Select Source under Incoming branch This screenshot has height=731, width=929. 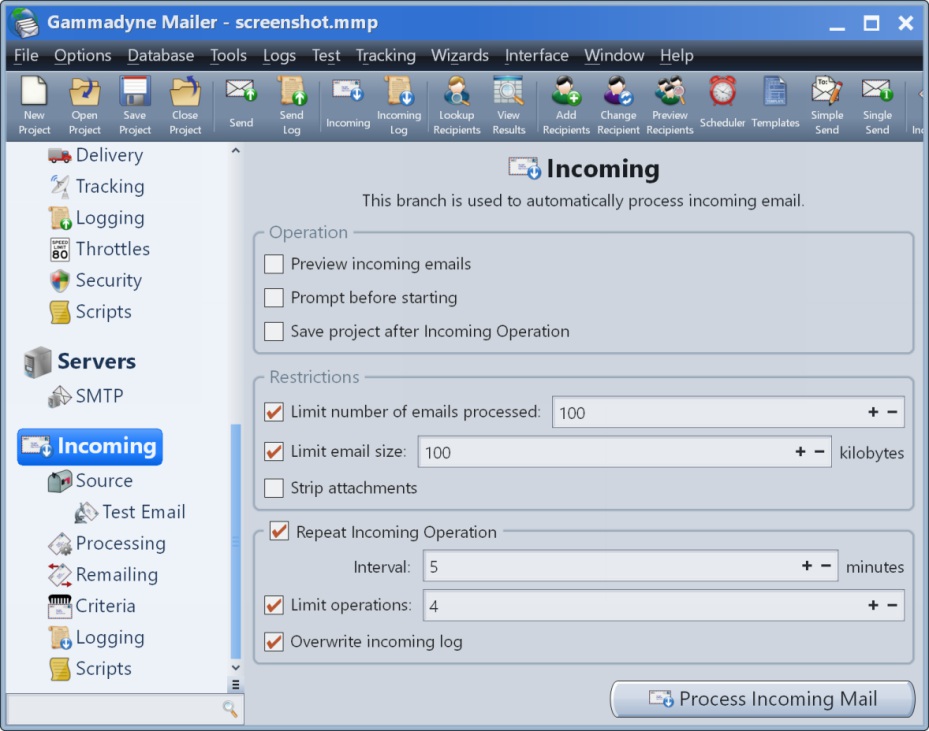[x=91, y=481]
